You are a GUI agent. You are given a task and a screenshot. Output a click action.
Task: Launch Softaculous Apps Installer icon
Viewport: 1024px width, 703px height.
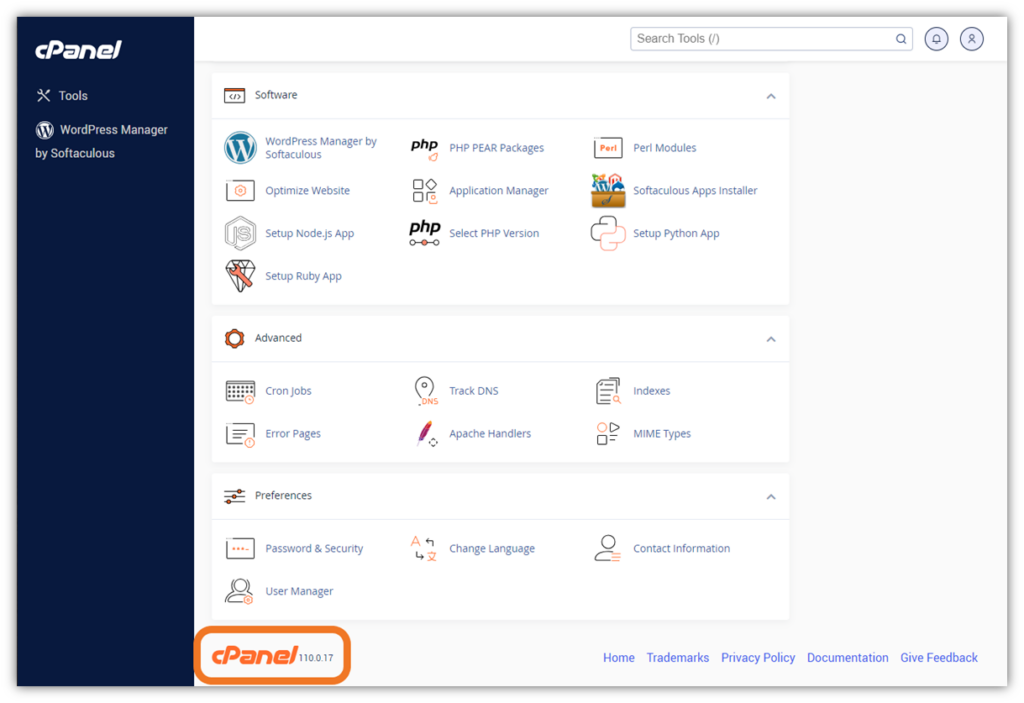608,191
